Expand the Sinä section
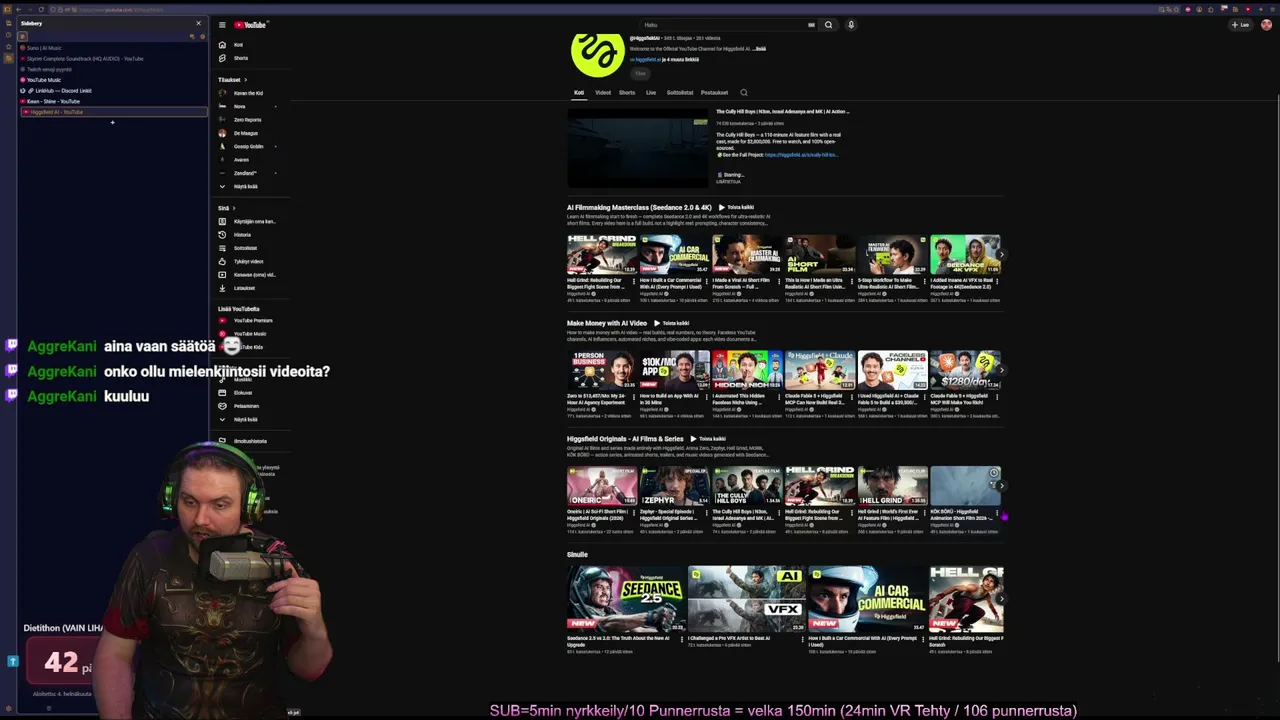1280x720 pixels. [226, 208]
